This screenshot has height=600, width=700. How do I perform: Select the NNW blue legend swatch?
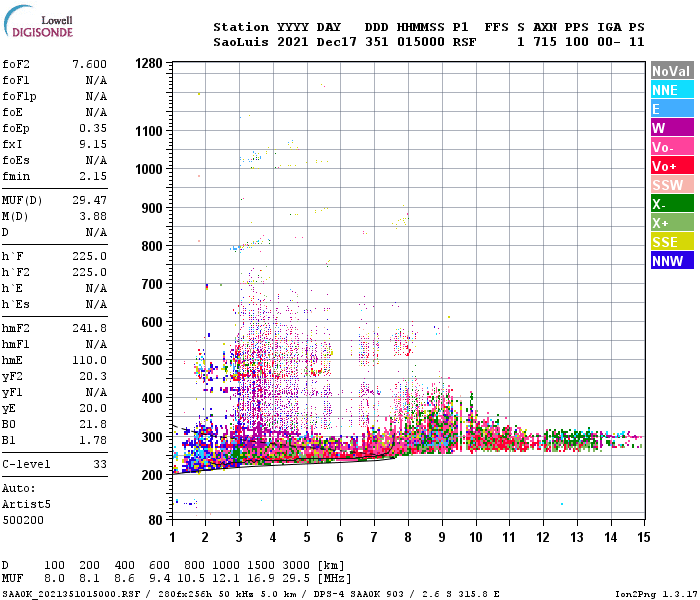pyautogui.click(x=672, y=261)
